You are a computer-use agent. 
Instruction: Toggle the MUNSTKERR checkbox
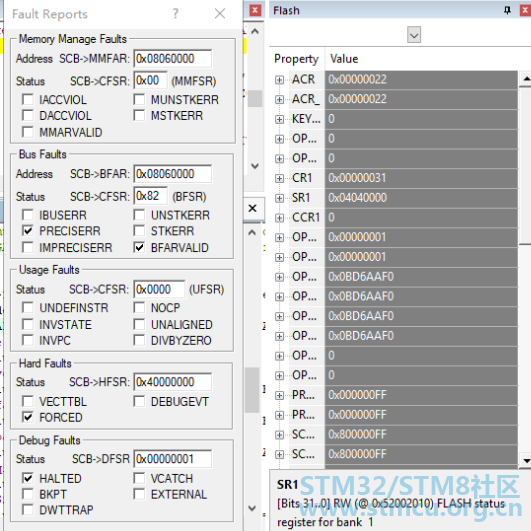click(139, 100)
